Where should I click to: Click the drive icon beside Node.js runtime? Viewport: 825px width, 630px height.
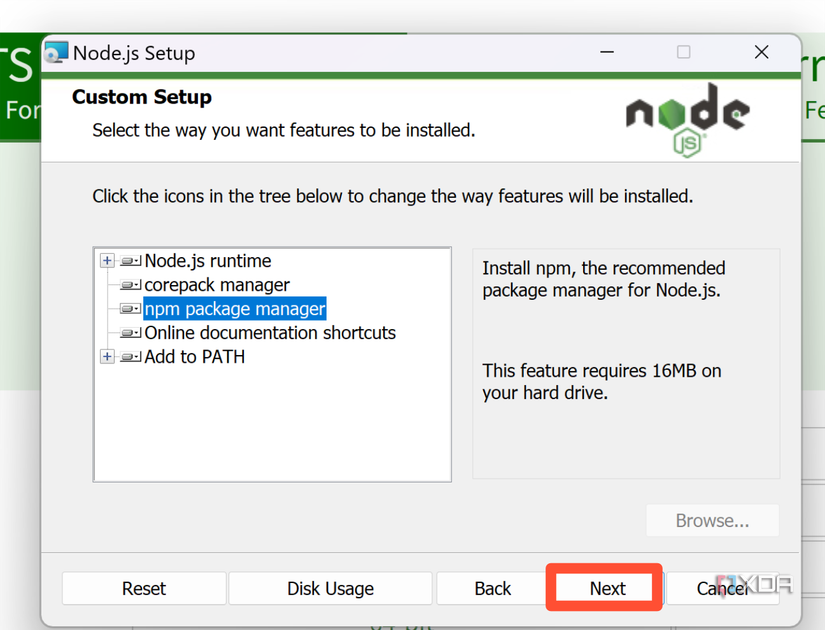point(128,260)
